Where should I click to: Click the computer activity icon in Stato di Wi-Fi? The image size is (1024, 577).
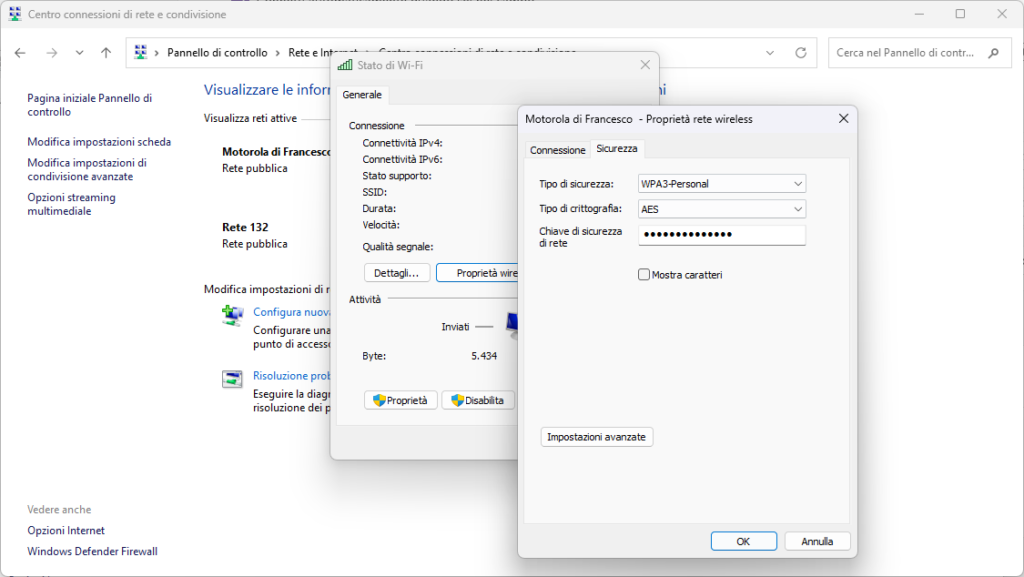click(x=513, y=325)
